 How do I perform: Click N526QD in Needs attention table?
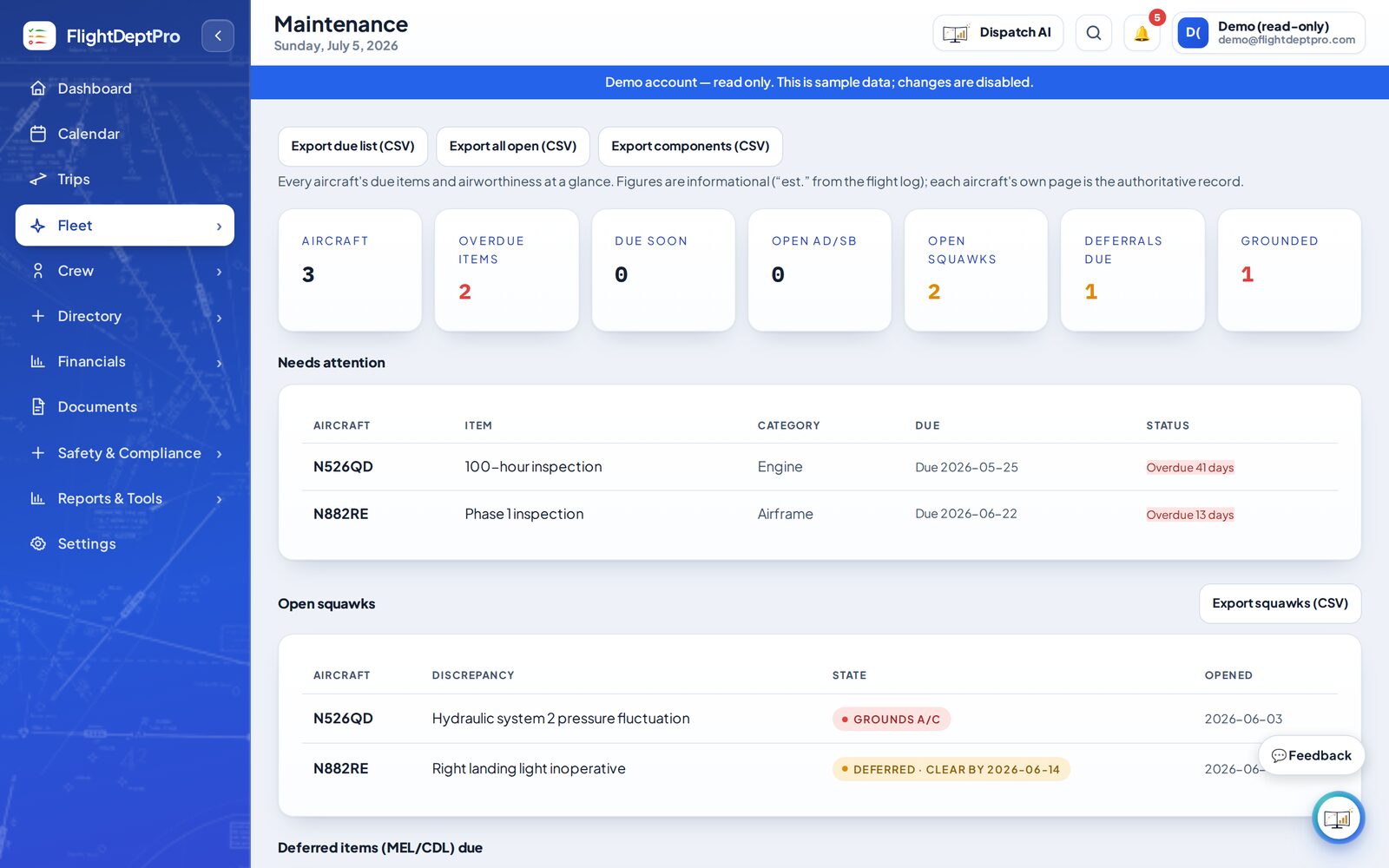tap(343, 467)
